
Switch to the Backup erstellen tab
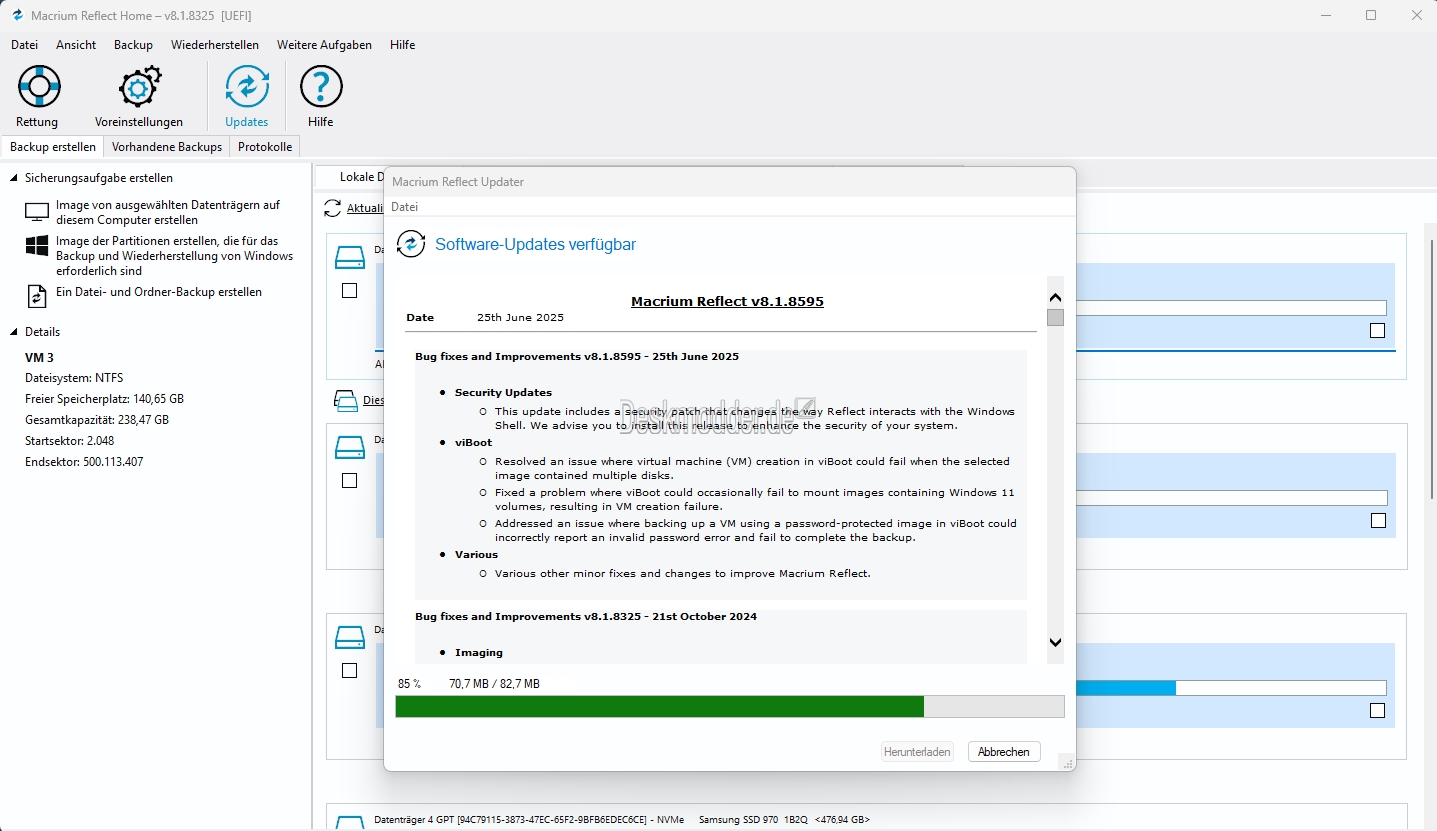pos(53,147)
